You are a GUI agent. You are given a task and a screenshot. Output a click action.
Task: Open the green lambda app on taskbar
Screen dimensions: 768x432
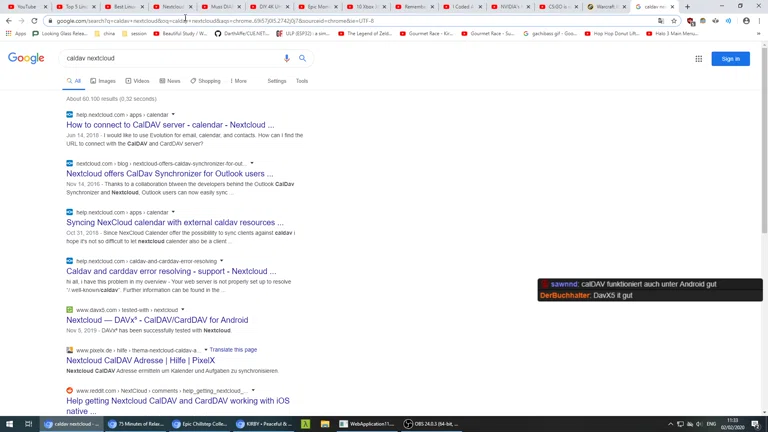[306, 424]
